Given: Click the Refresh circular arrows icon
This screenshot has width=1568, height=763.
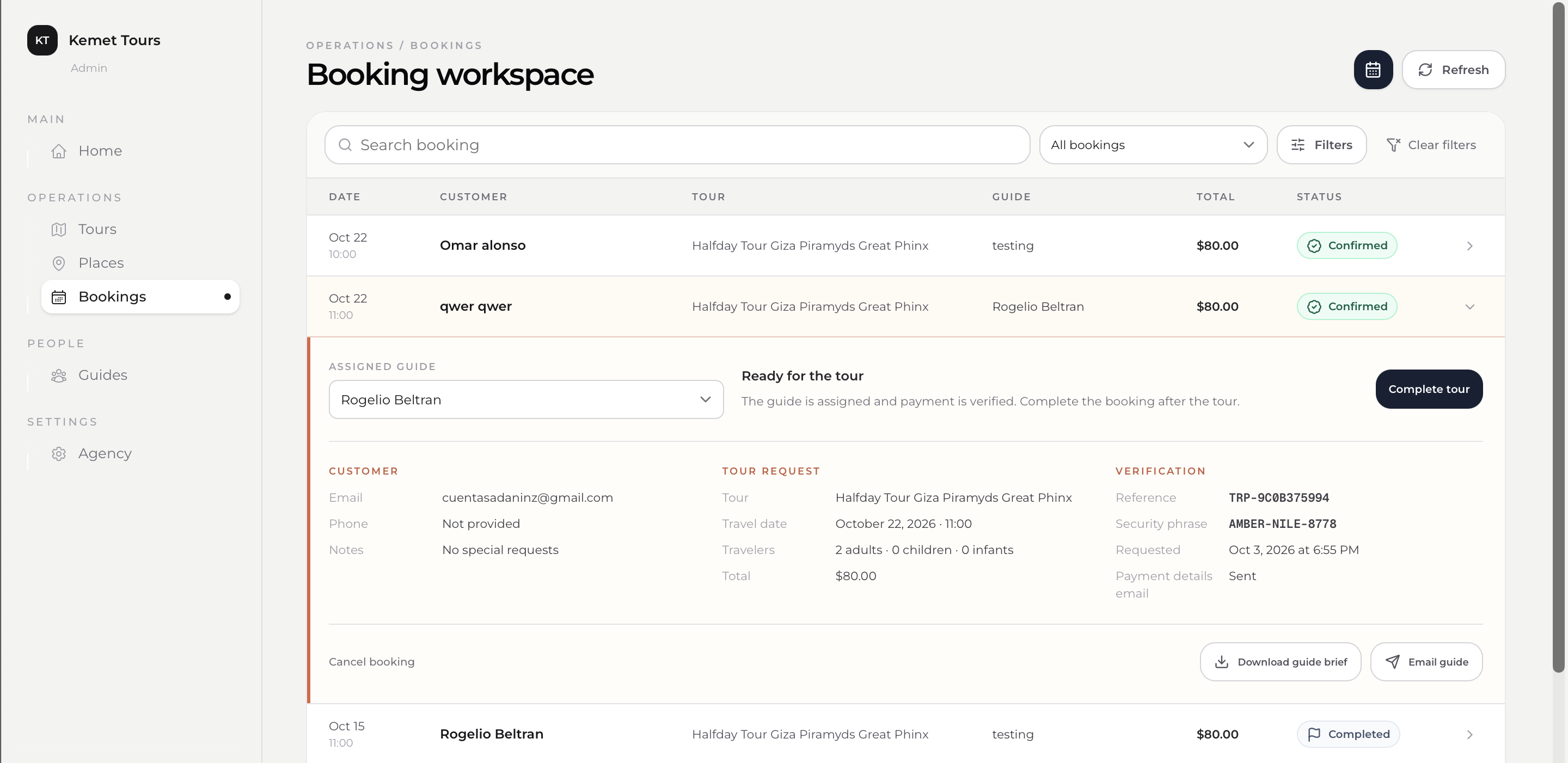Looking at the screenshot, I should click(1425, 70).
